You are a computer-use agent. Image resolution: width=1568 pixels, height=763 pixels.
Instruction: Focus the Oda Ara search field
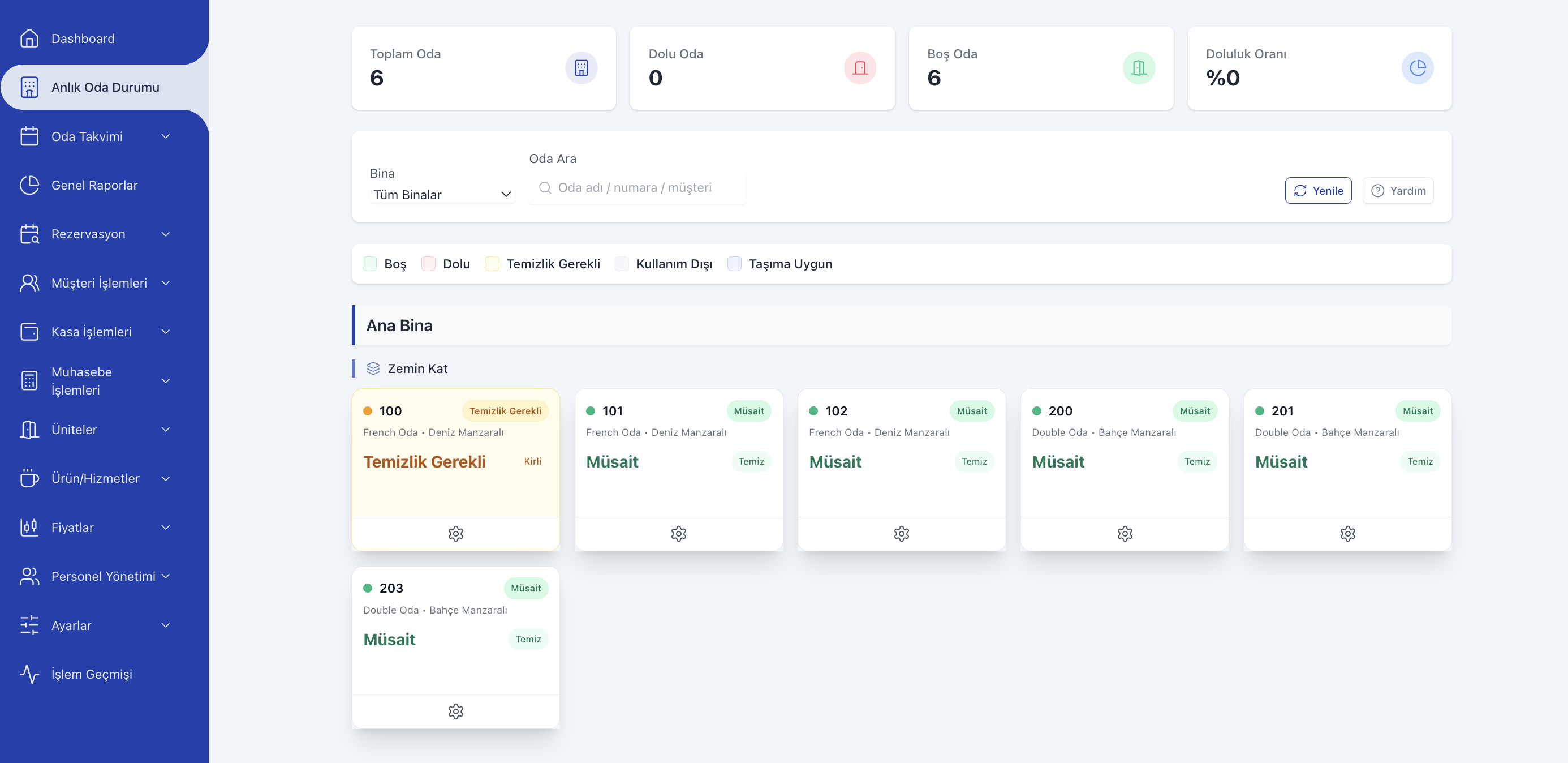[x=637, y=187]
